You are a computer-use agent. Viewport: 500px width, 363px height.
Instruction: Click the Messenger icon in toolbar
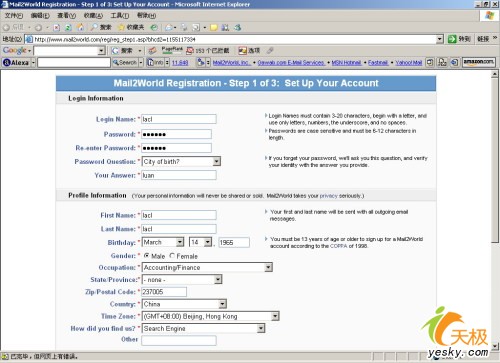(237, 27)
